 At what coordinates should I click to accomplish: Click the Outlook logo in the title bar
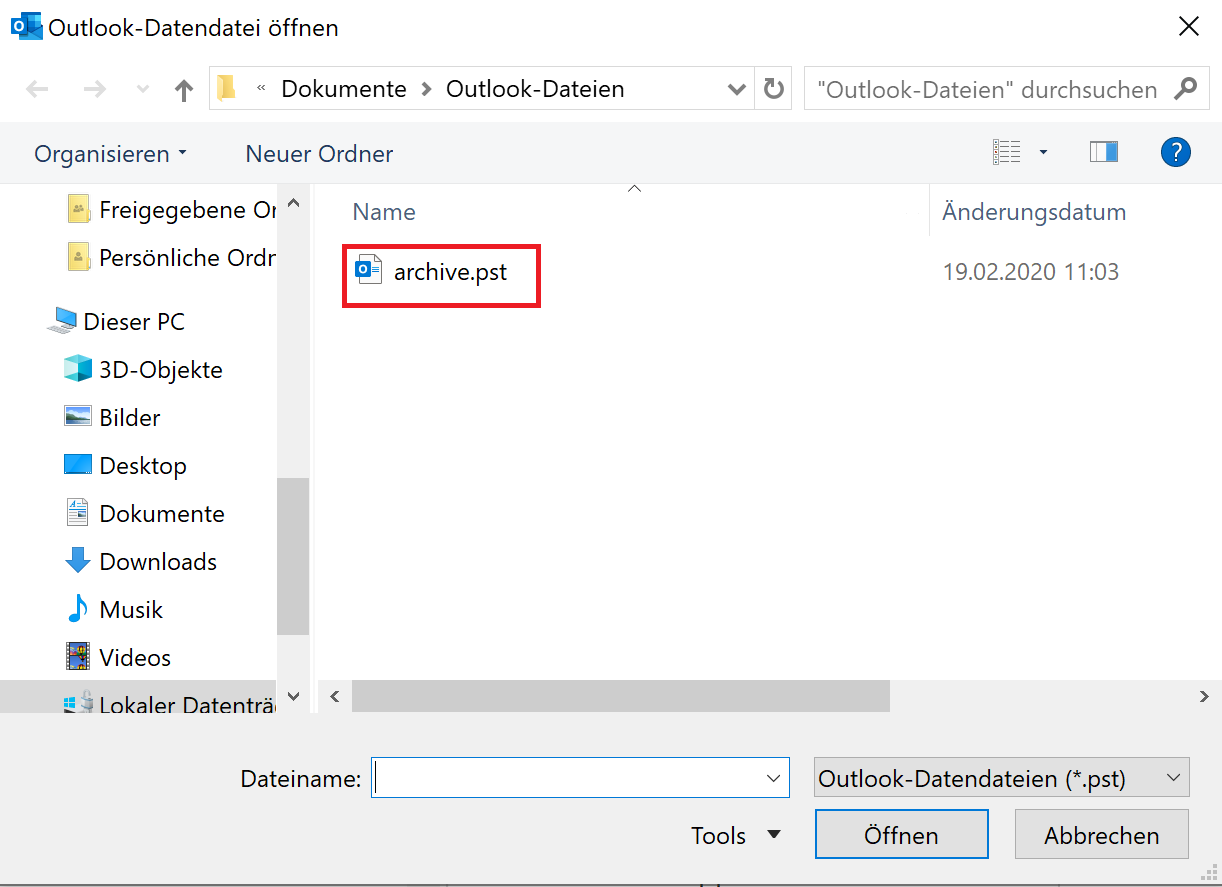tap(26, 26)
